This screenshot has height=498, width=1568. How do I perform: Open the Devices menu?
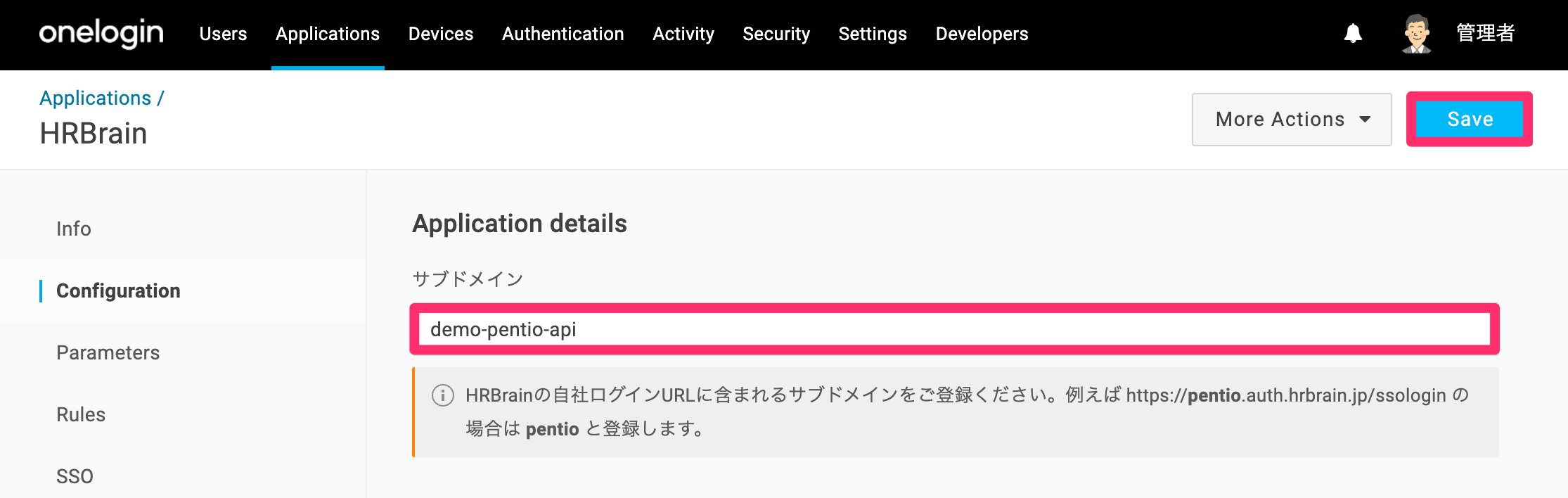[x=441, y=34]
